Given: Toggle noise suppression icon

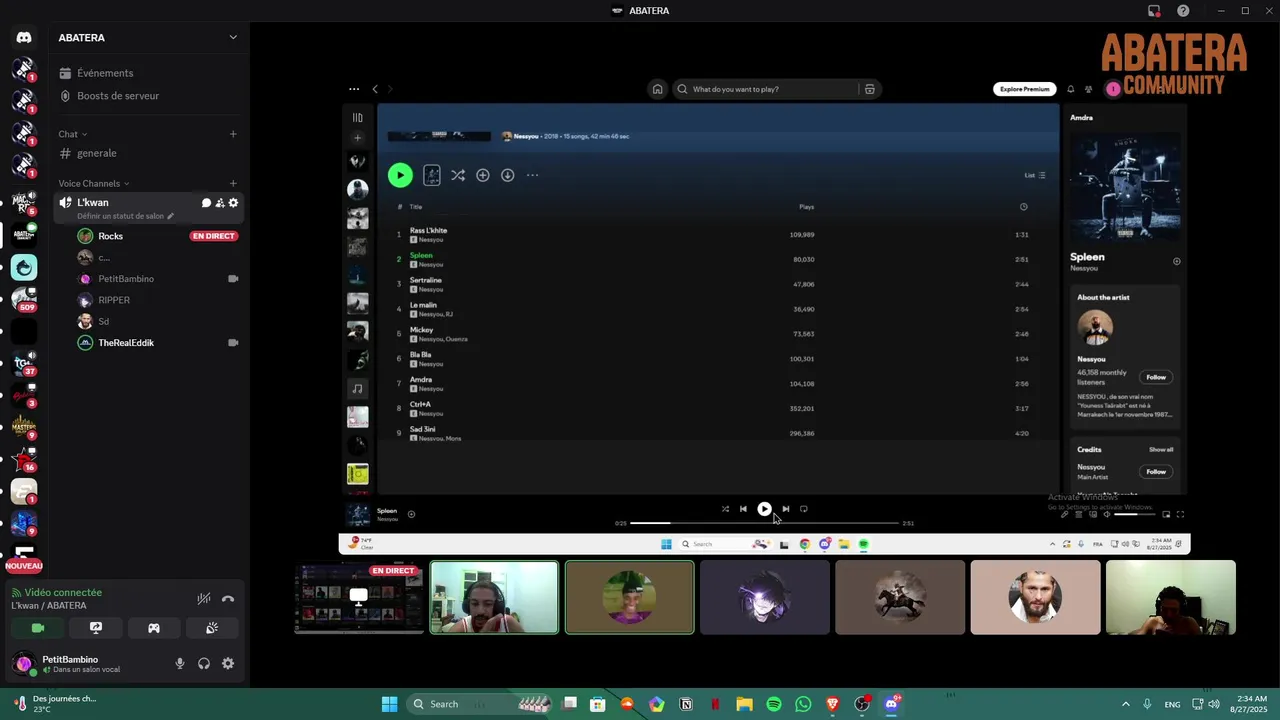Looking at the screenshot, I should pos(204,599).
